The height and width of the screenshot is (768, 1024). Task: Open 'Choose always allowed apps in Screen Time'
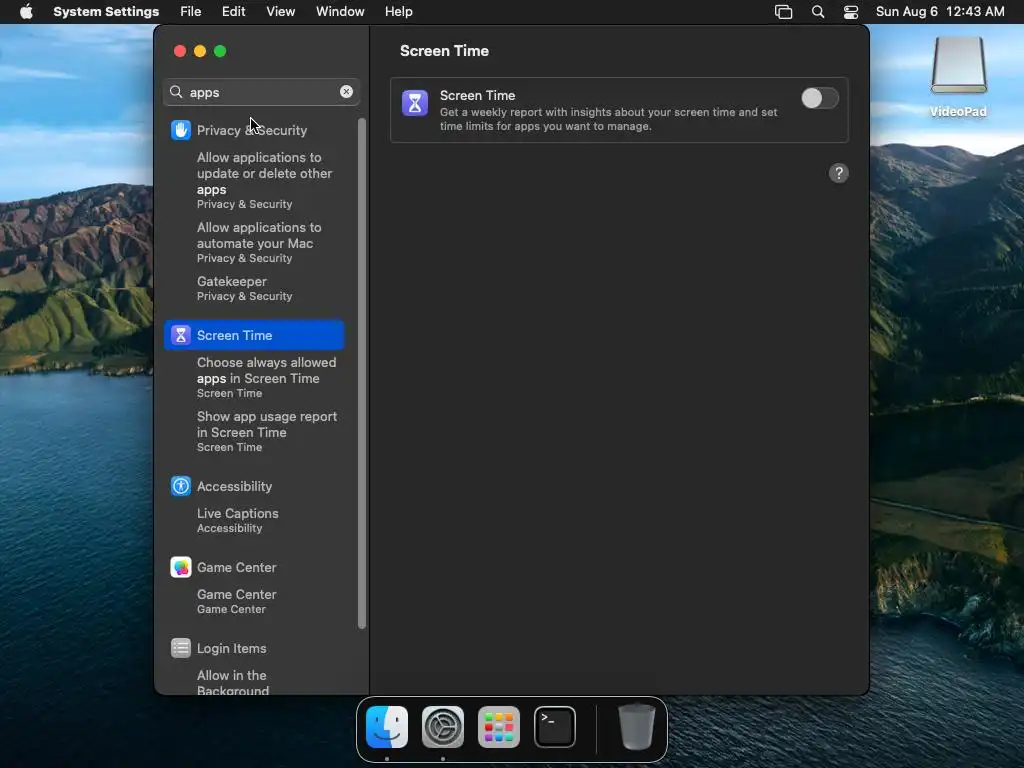pos(266,377)
